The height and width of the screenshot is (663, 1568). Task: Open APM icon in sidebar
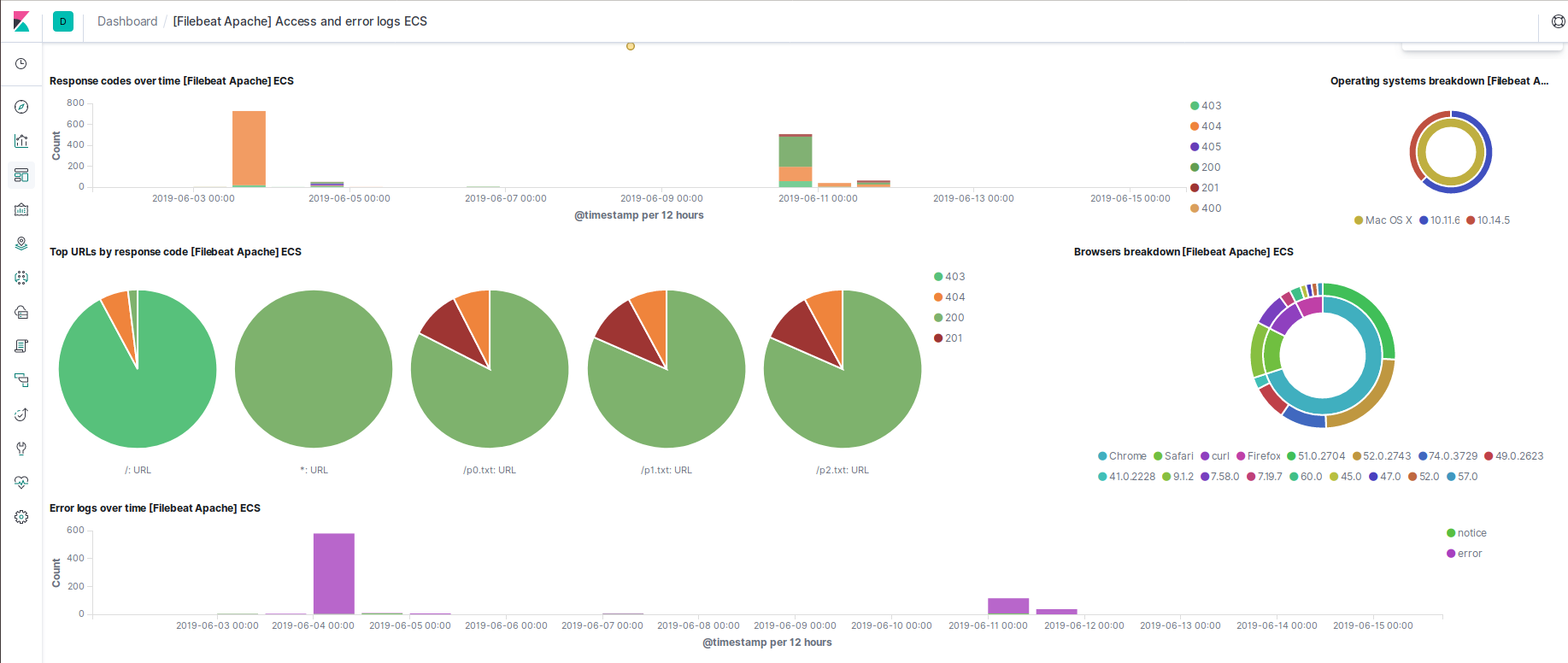tap(21, 380)
